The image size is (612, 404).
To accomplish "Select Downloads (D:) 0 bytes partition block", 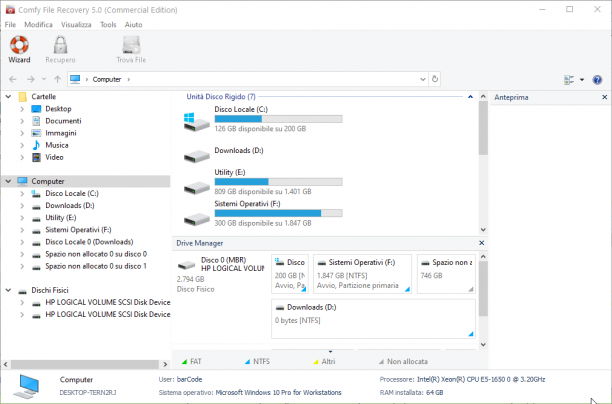I will 374,319.
